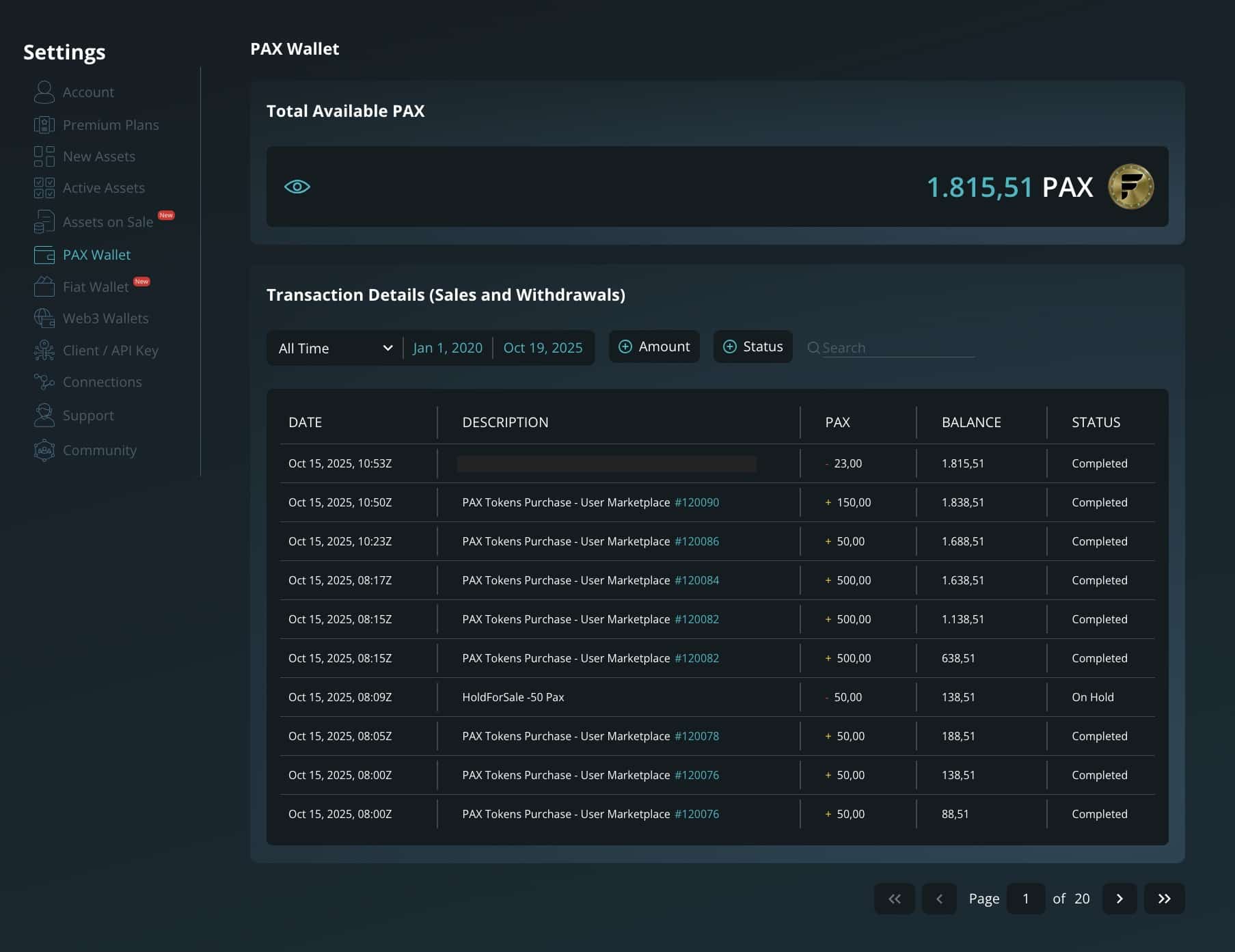1235x952 pixels.
Task: Click the PAX coin logo icon
Action: click(x=1130, y=187)
